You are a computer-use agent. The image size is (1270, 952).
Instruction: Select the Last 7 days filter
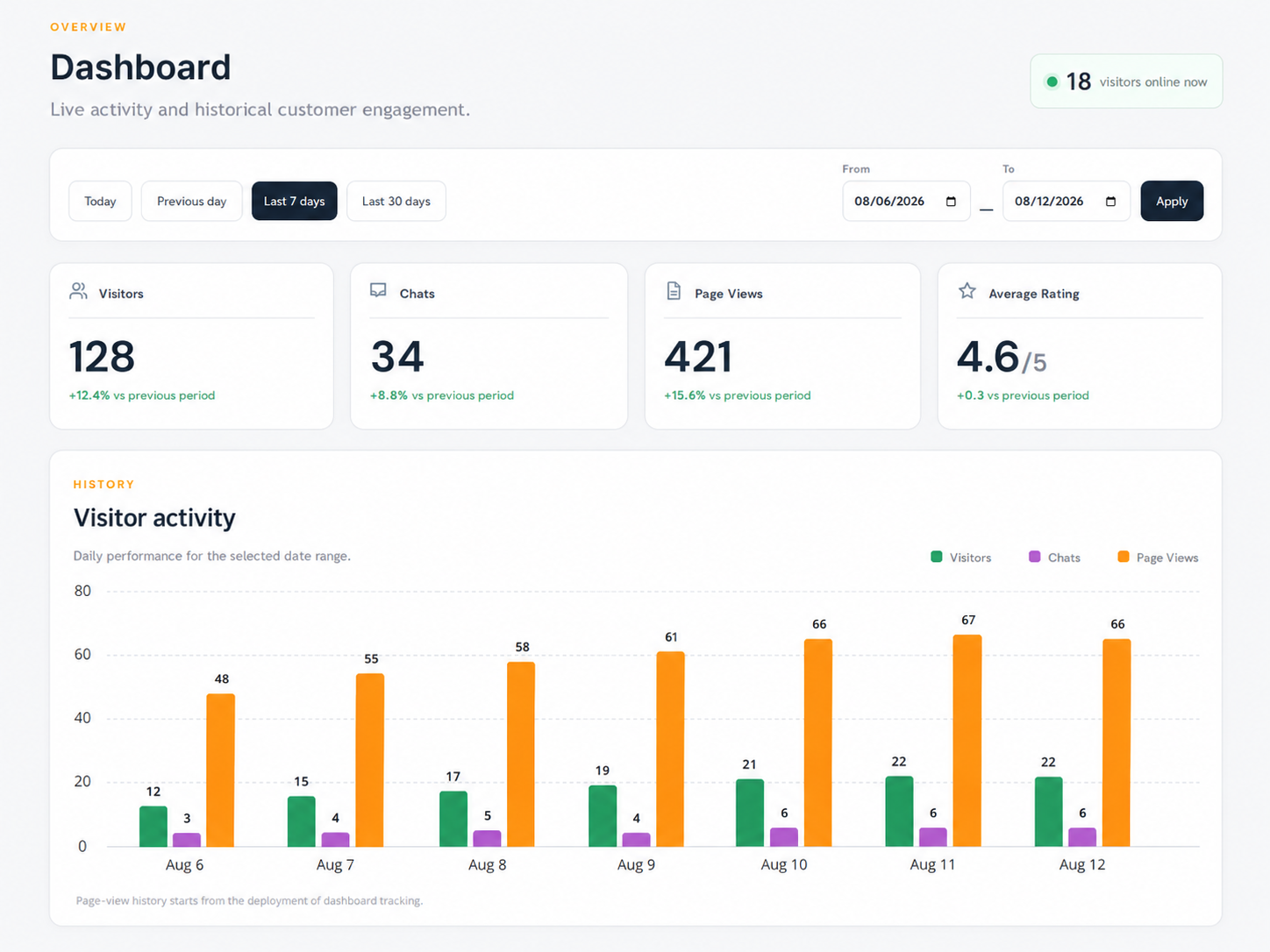tap(294, 201)
